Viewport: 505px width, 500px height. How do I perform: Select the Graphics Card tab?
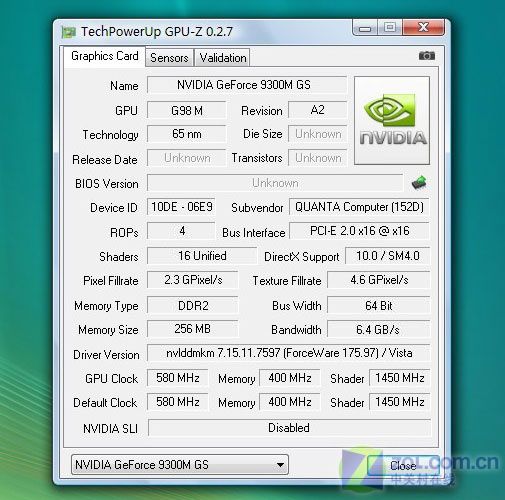[105, 56]
